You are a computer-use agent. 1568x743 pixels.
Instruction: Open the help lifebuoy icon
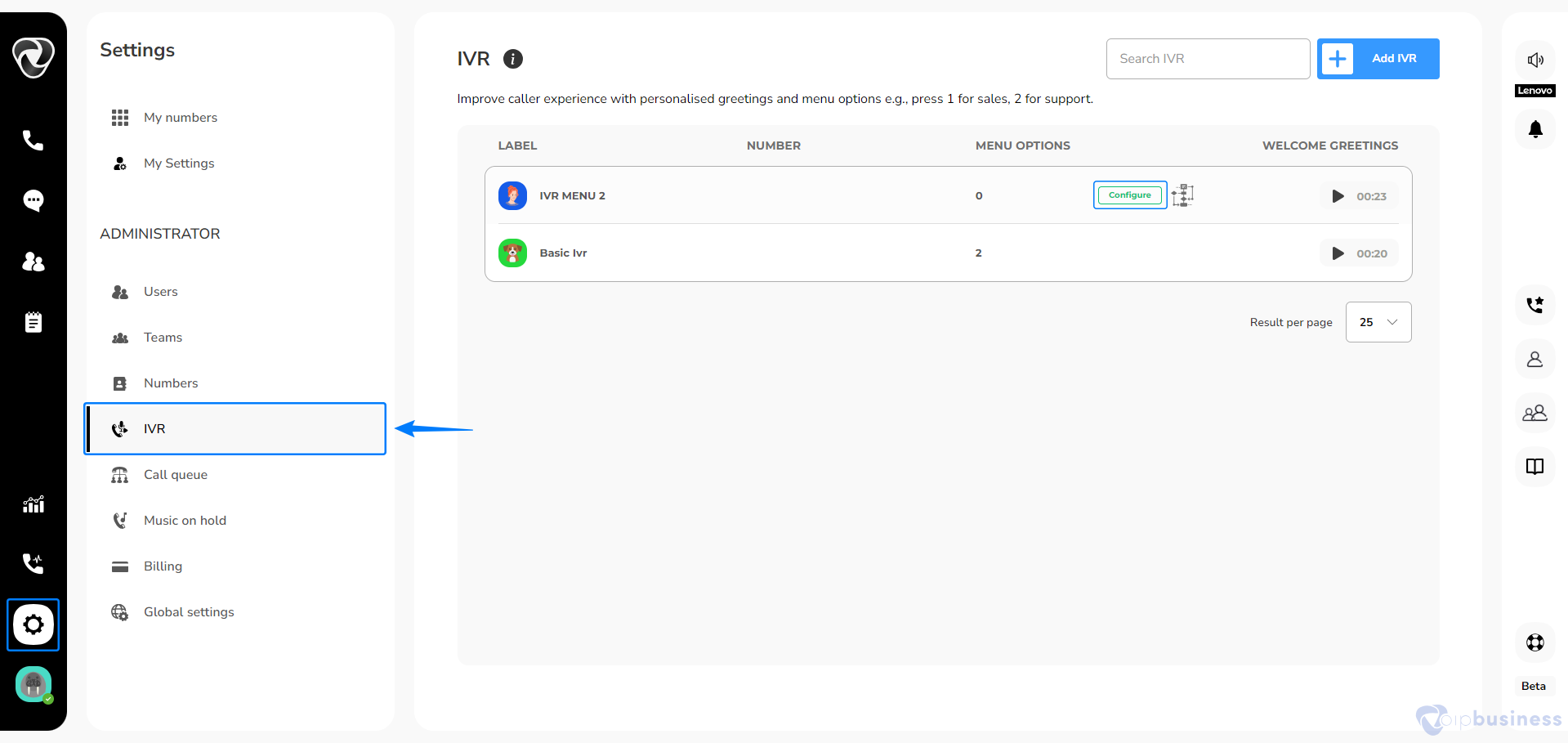[1534, 642]
